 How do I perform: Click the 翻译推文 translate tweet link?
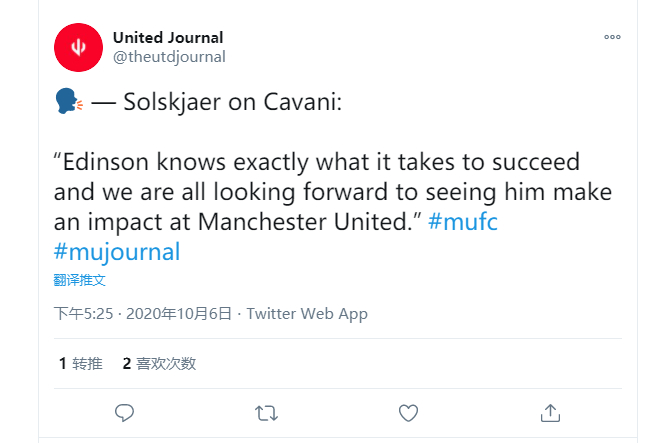pyautogui.click(x=80, y=280)
